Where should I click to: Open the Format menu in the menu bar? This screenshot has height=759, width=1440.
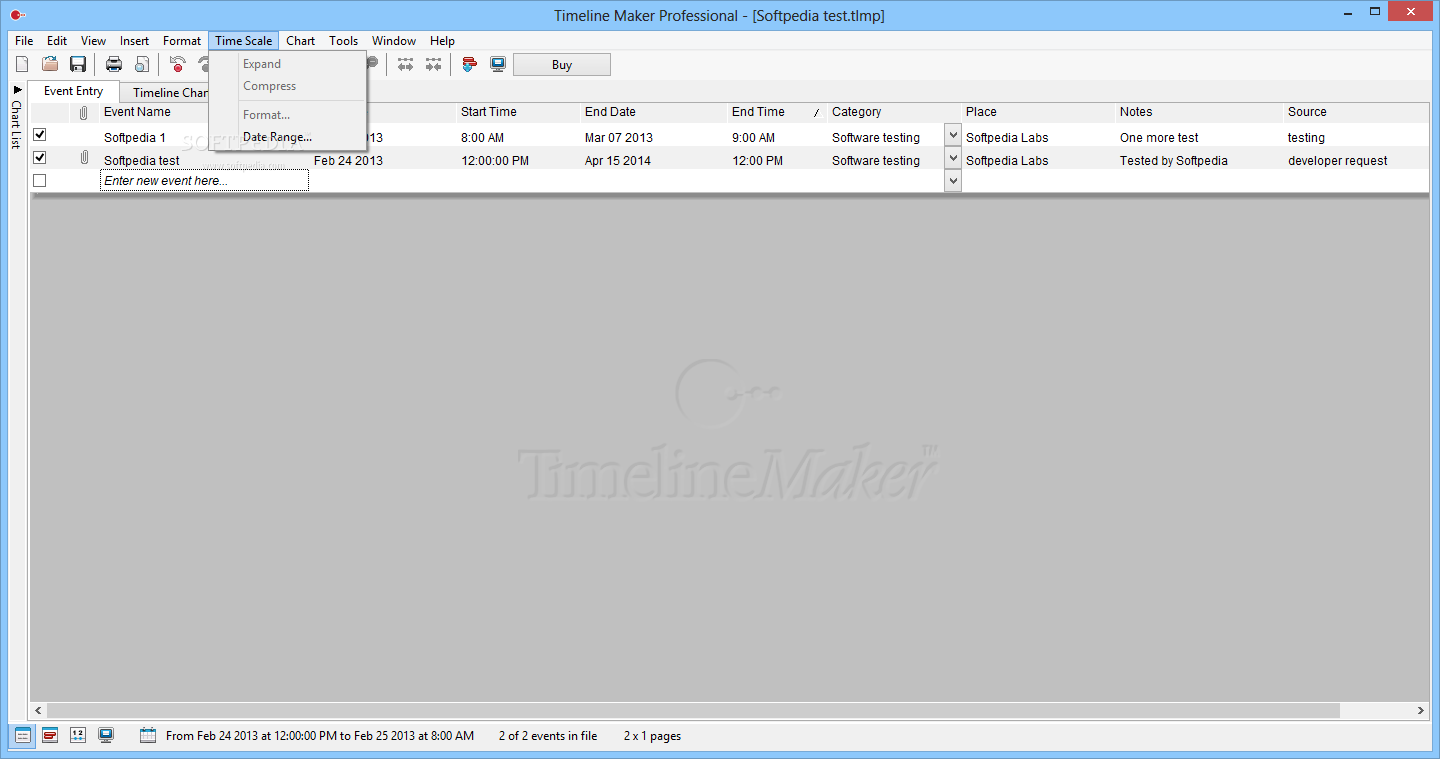point(182,41)
